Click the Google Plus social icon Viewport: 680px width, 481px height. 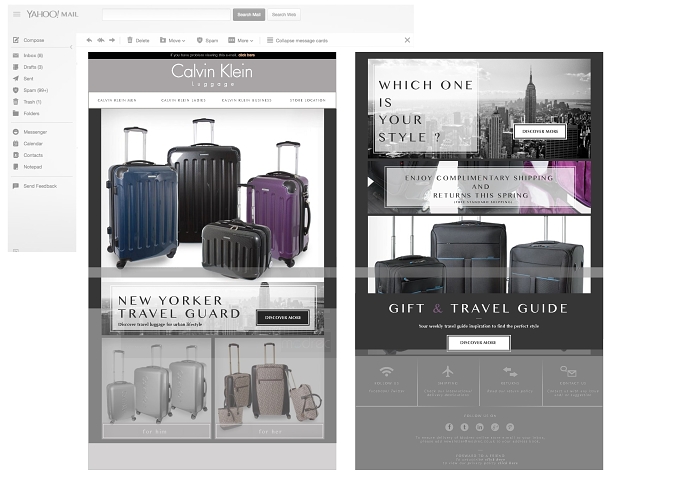[x=495, y=427]
